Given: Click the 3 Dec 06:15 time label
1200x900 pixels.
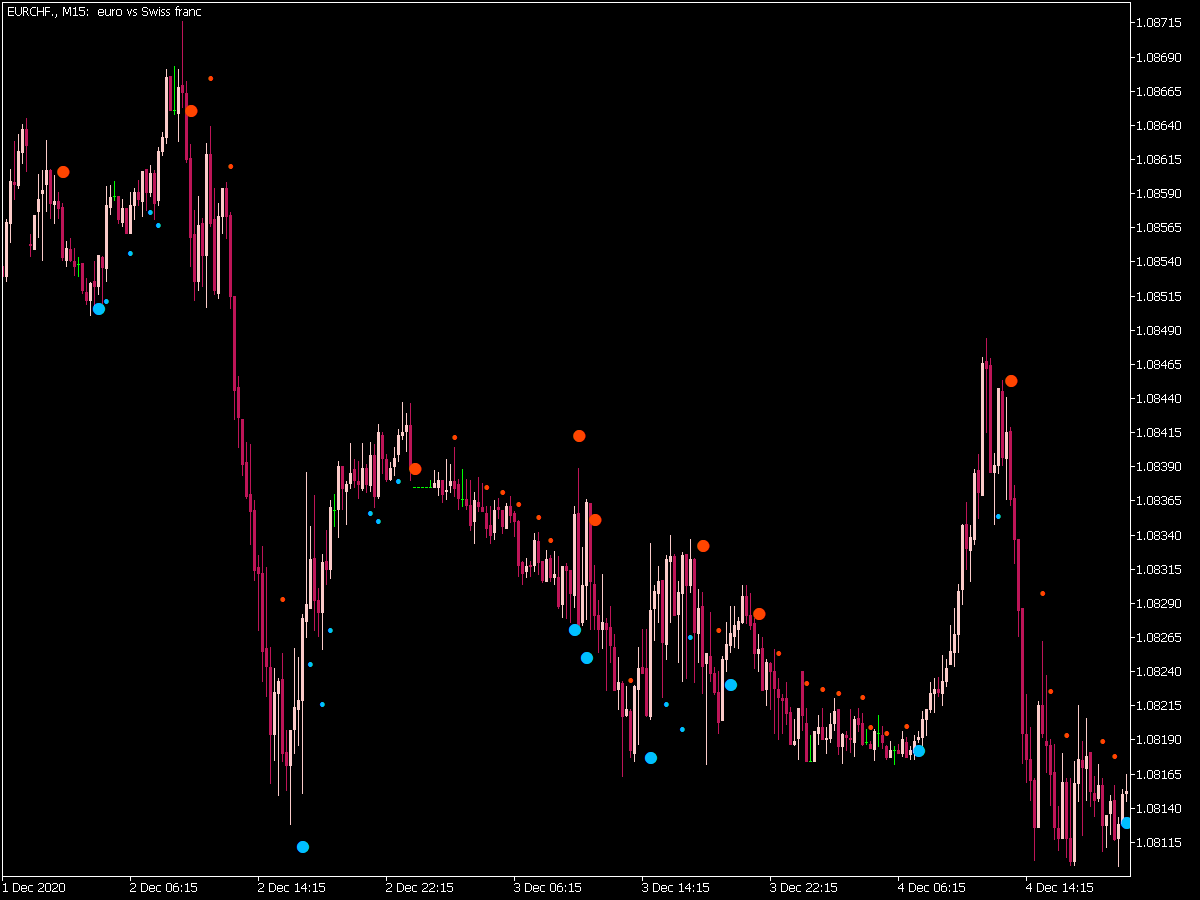Looking at the screenshot, I should coord(547,887).
